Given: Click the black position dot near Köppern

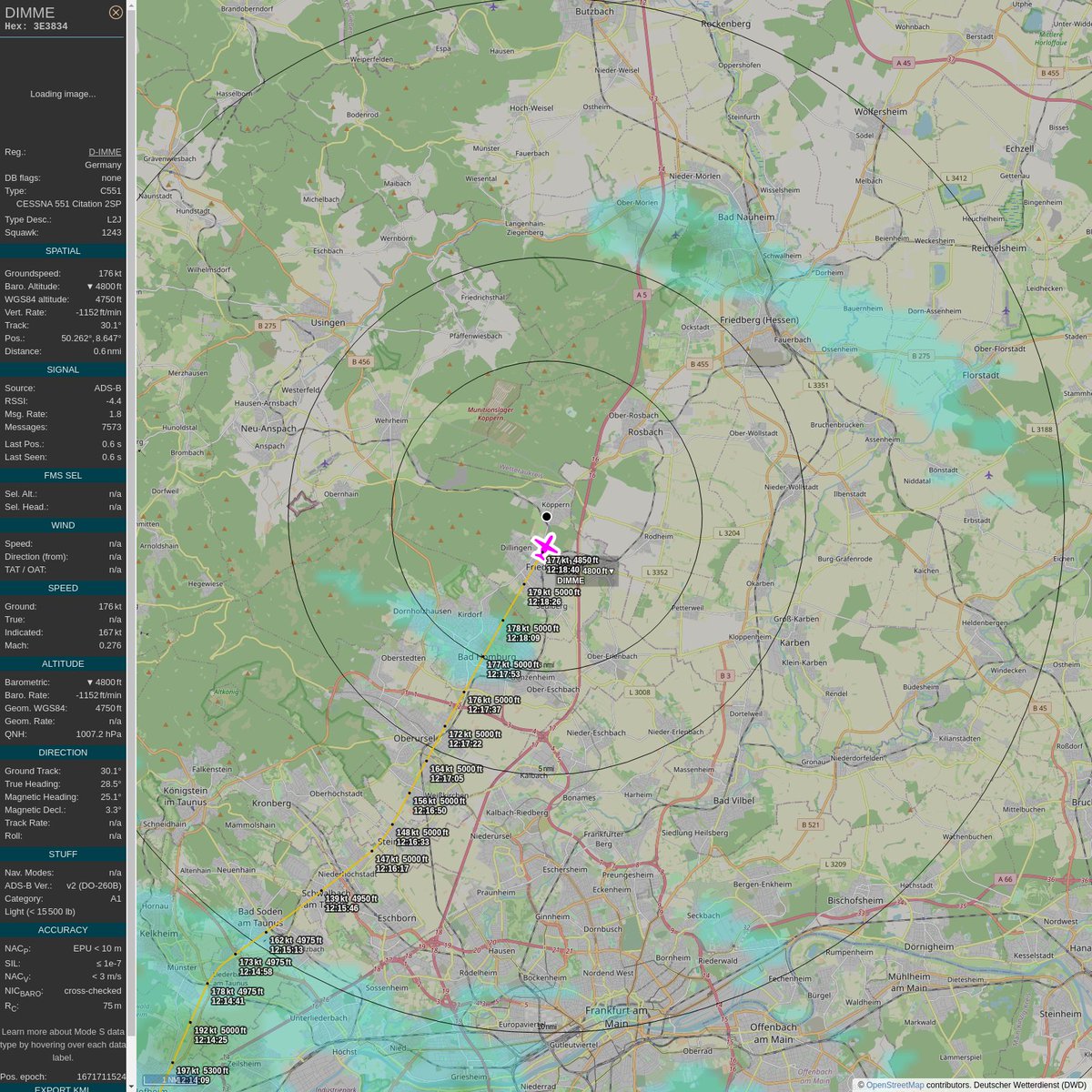Looking at the screenshot, I should coord(546,516).
